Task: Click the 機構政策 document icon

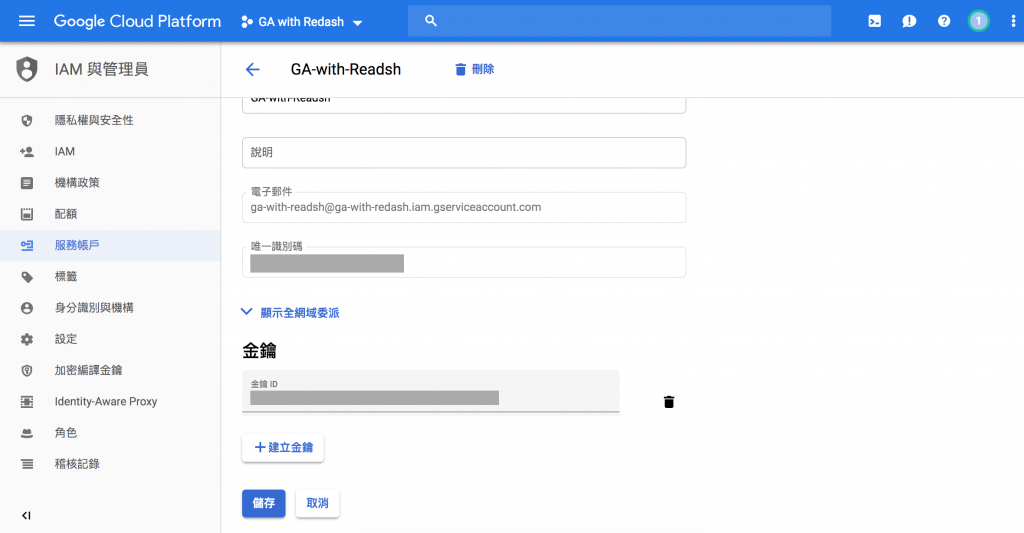Action: (27, 183)
